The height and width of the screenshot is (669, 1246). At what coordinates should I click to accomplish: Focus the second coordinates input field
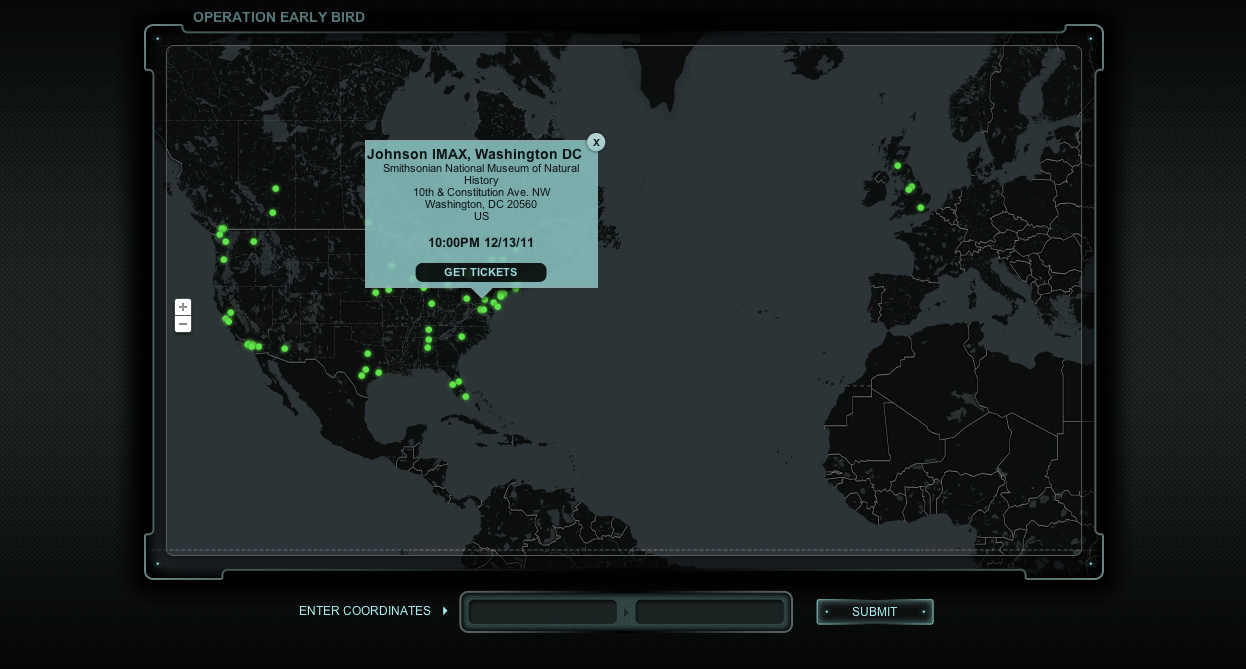tap(710, 612)
